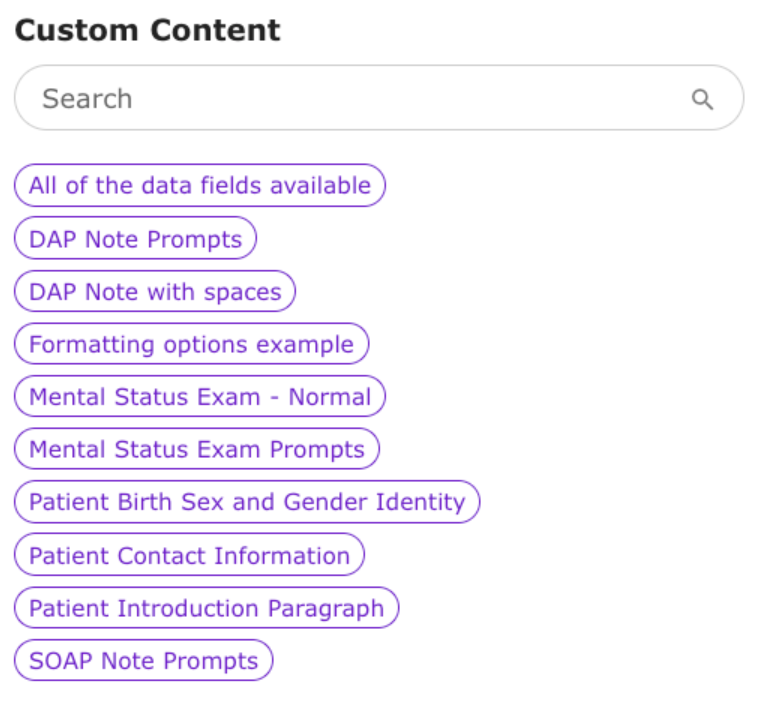This screenshot has height=705, width=758.
Task: Open "Formatting options example" content
Action: (x=191, y=345)
